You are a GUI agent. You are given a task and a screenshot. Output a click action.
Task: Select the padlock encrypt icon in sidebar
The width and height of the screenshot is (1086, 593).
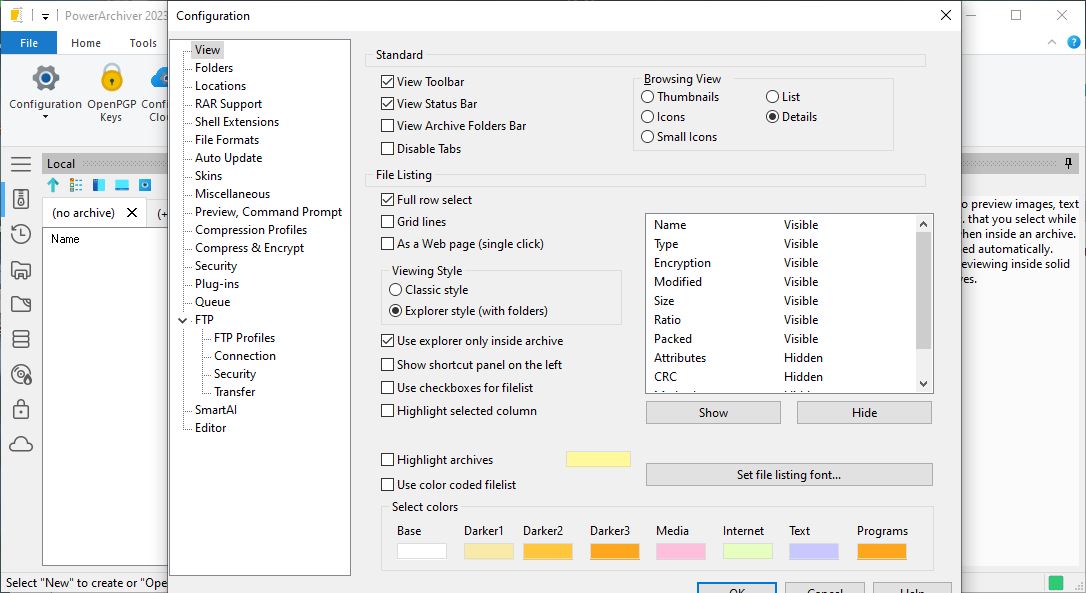click(x=21, y=410)
